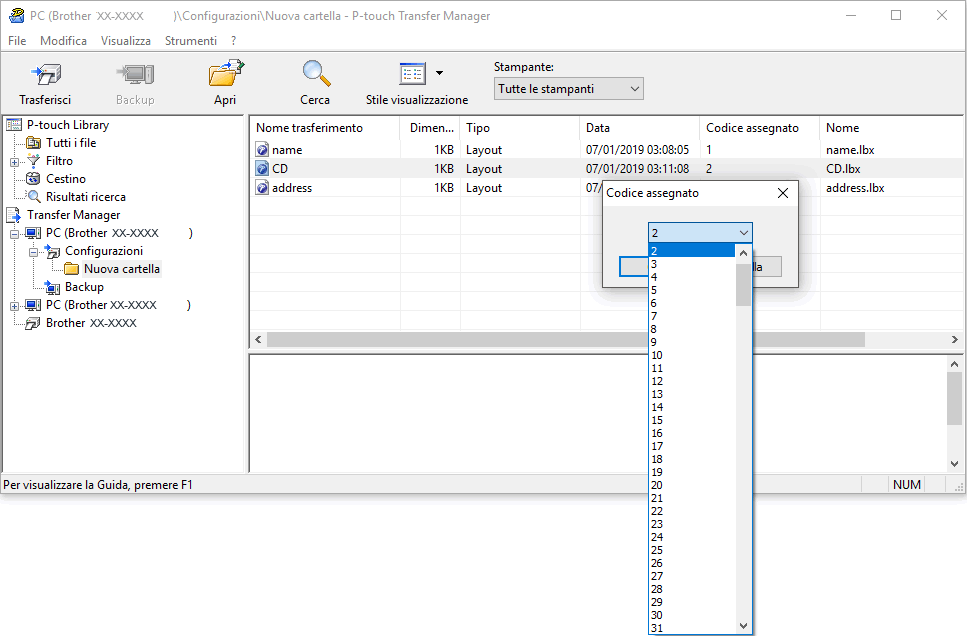Image resolution: width=967 pixels, height=636 pixels.
Task: Click the preview pane scroll down arrow
Action: pyautogui.click(x=954, y=464)
